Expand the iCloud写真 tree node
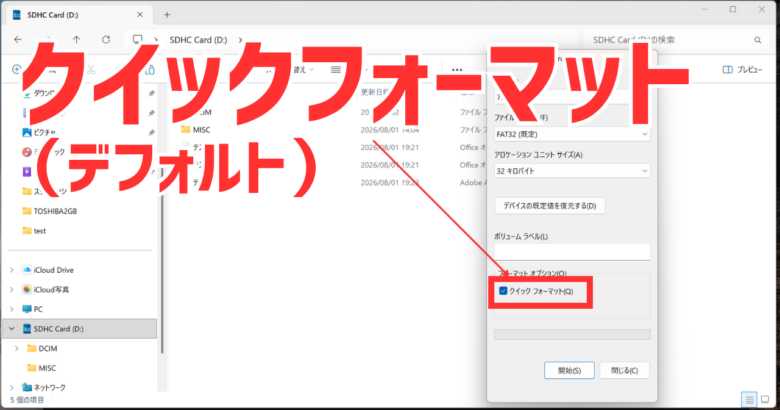 [12, 290]
